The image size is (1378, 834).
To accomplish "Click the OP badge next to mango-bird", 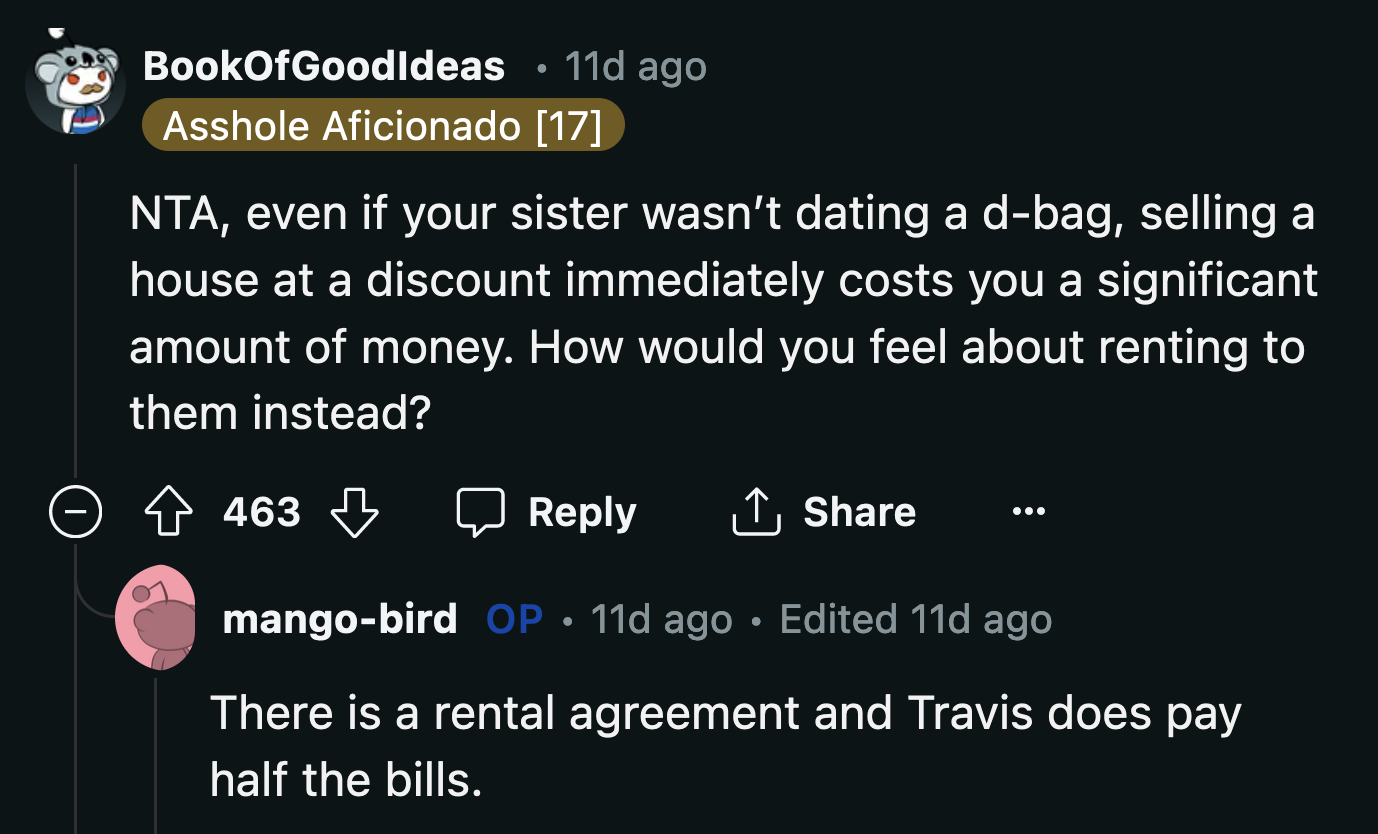I will [513, 619].
